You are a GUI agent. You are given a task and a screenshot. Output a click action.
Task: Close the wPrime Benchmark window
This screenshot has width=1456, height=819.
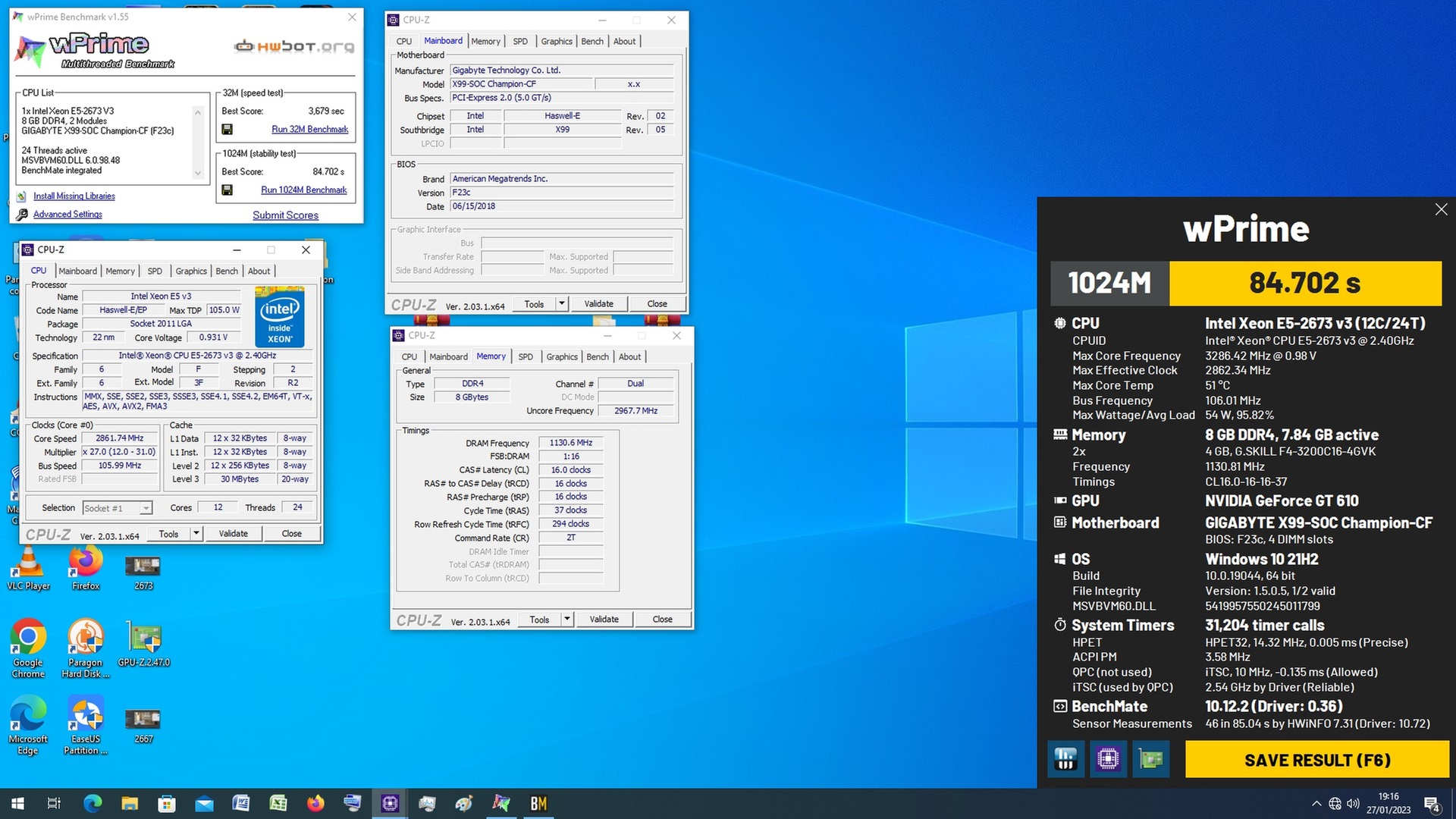point(352,17)
